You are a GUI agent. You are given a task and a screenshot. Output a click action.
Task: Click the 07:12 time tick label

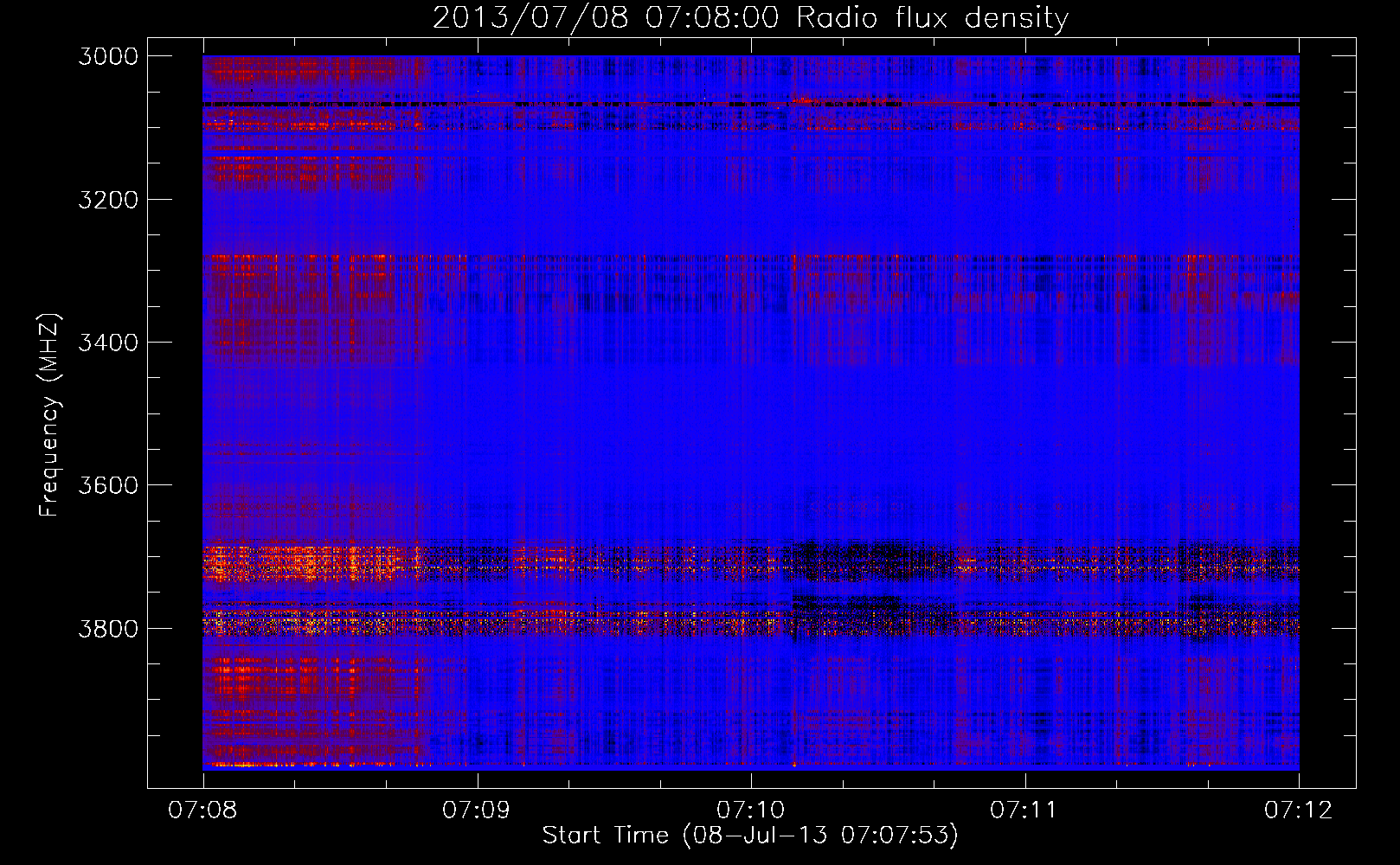click(x=1299, y=811)
